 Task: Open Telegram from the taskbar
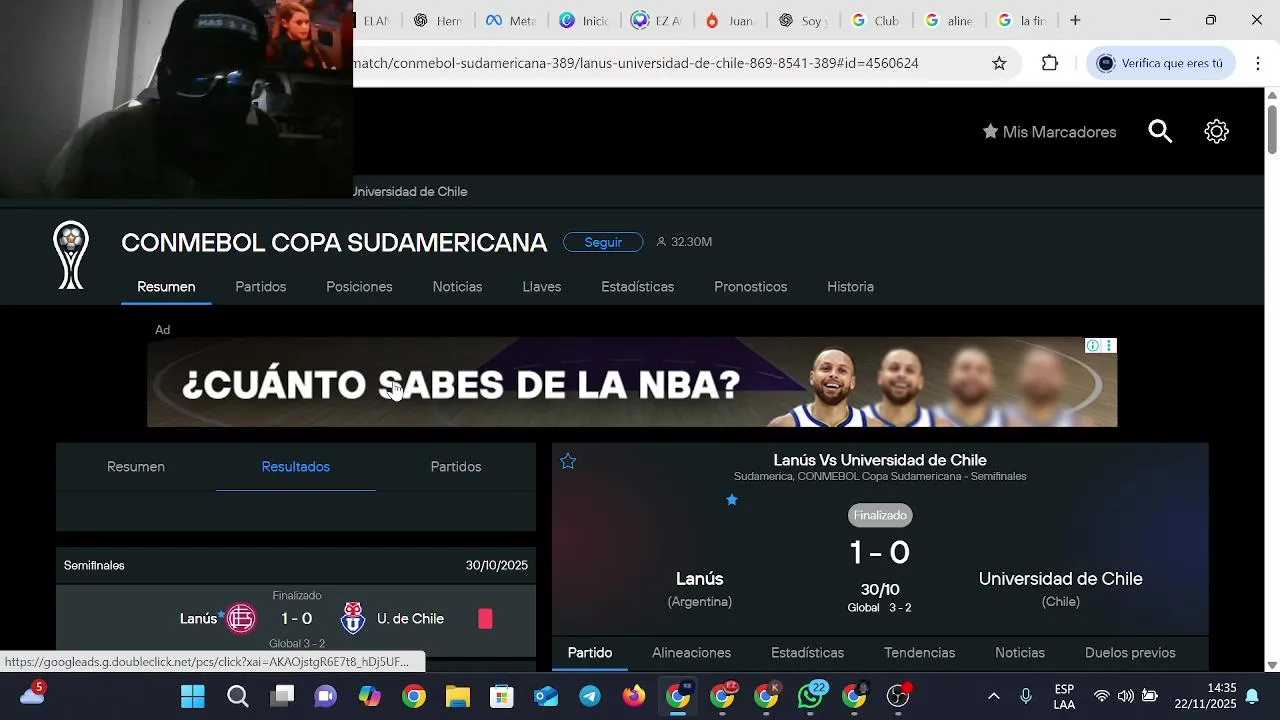point(590,696)
